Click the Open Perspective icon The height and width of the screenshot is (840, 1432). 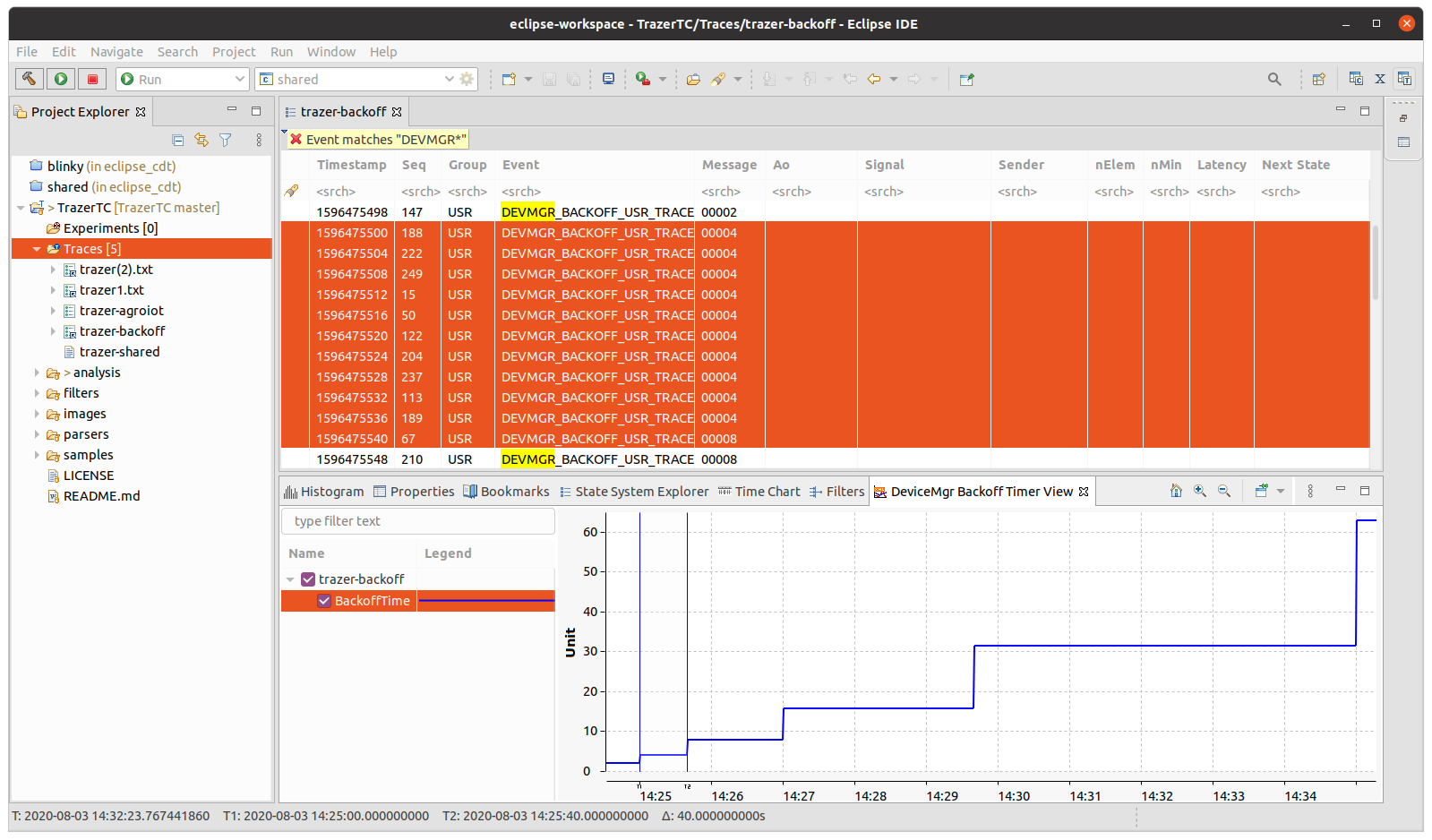(1318, 79)
